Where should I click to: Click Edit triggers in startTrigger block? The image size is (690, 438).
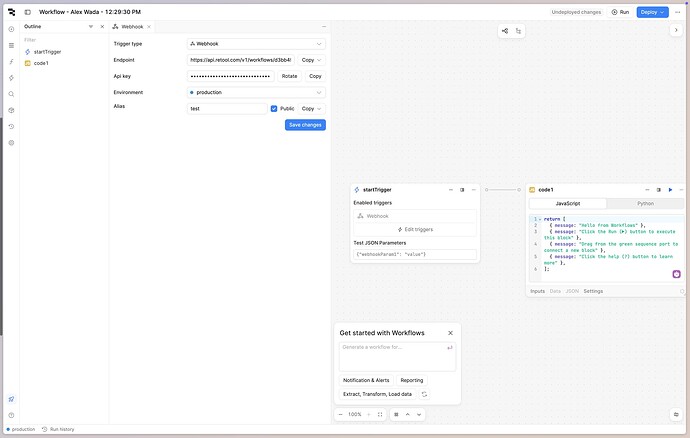tap(415, 230)
